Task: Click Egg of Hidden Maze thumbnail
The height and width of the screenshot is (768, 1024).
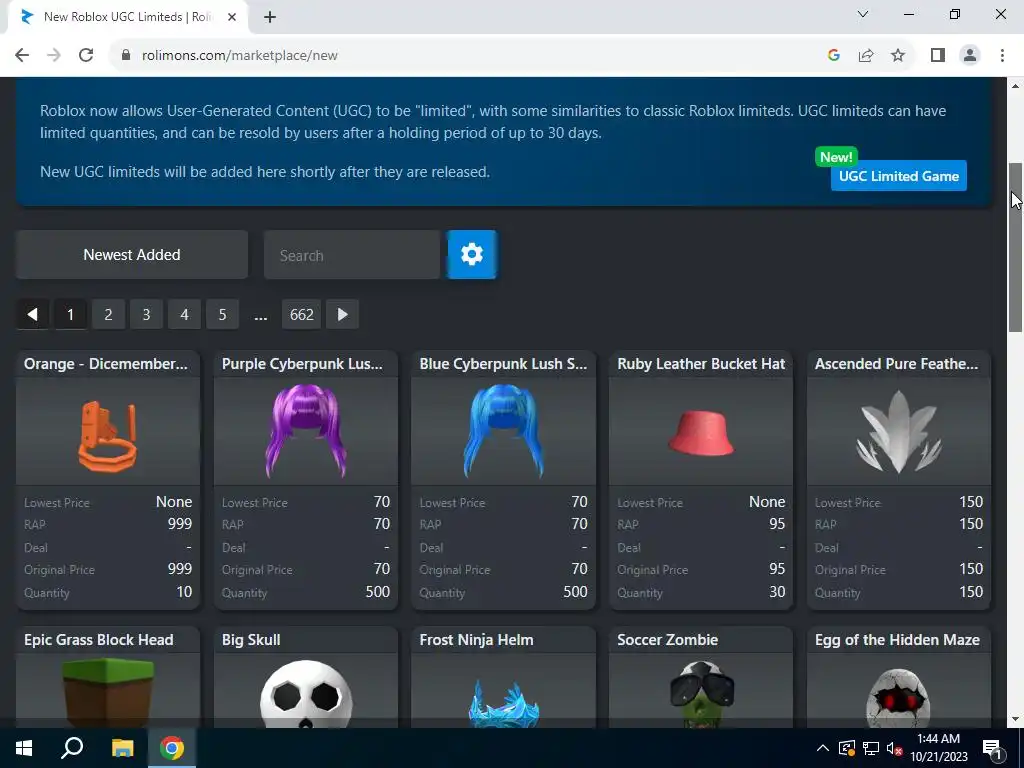Action: click(x=899, y=697)
